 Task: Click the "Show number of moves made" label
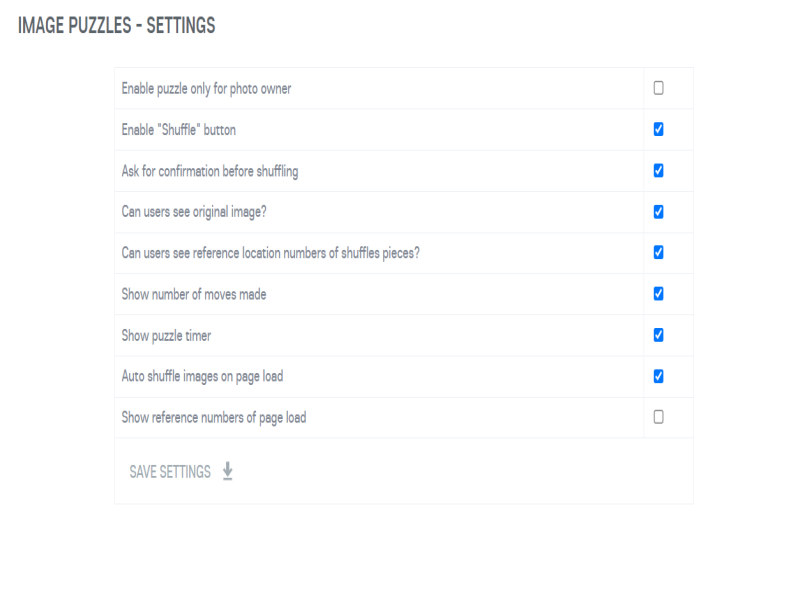pos(193,294)
